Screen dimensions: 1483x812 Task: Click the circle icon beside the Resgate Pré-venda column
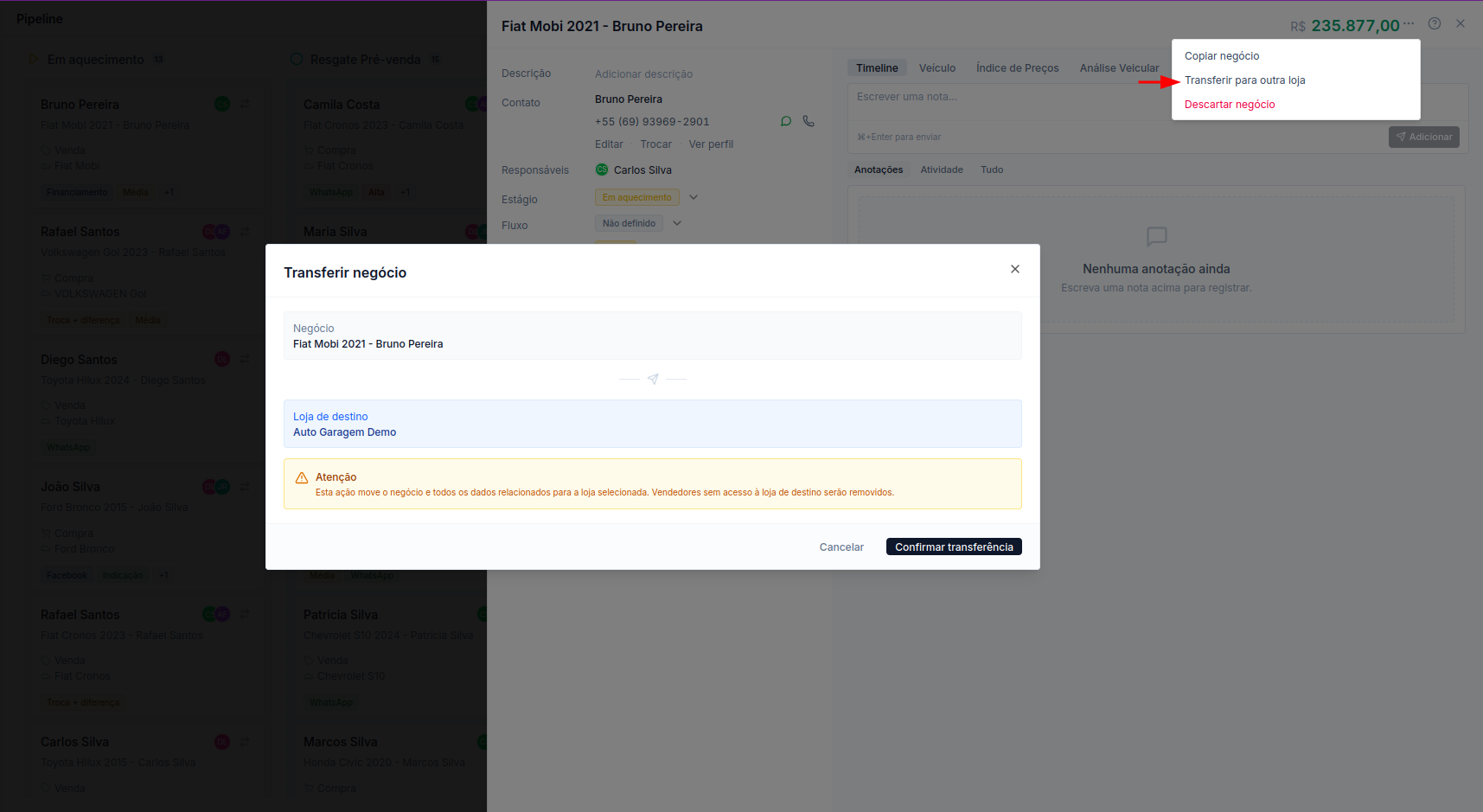297,59
